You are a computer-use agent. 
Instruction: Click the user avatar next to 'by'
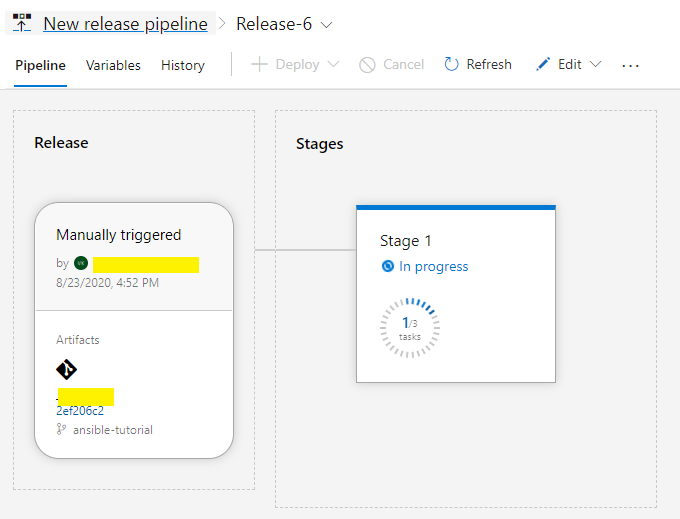click(81, 263)
